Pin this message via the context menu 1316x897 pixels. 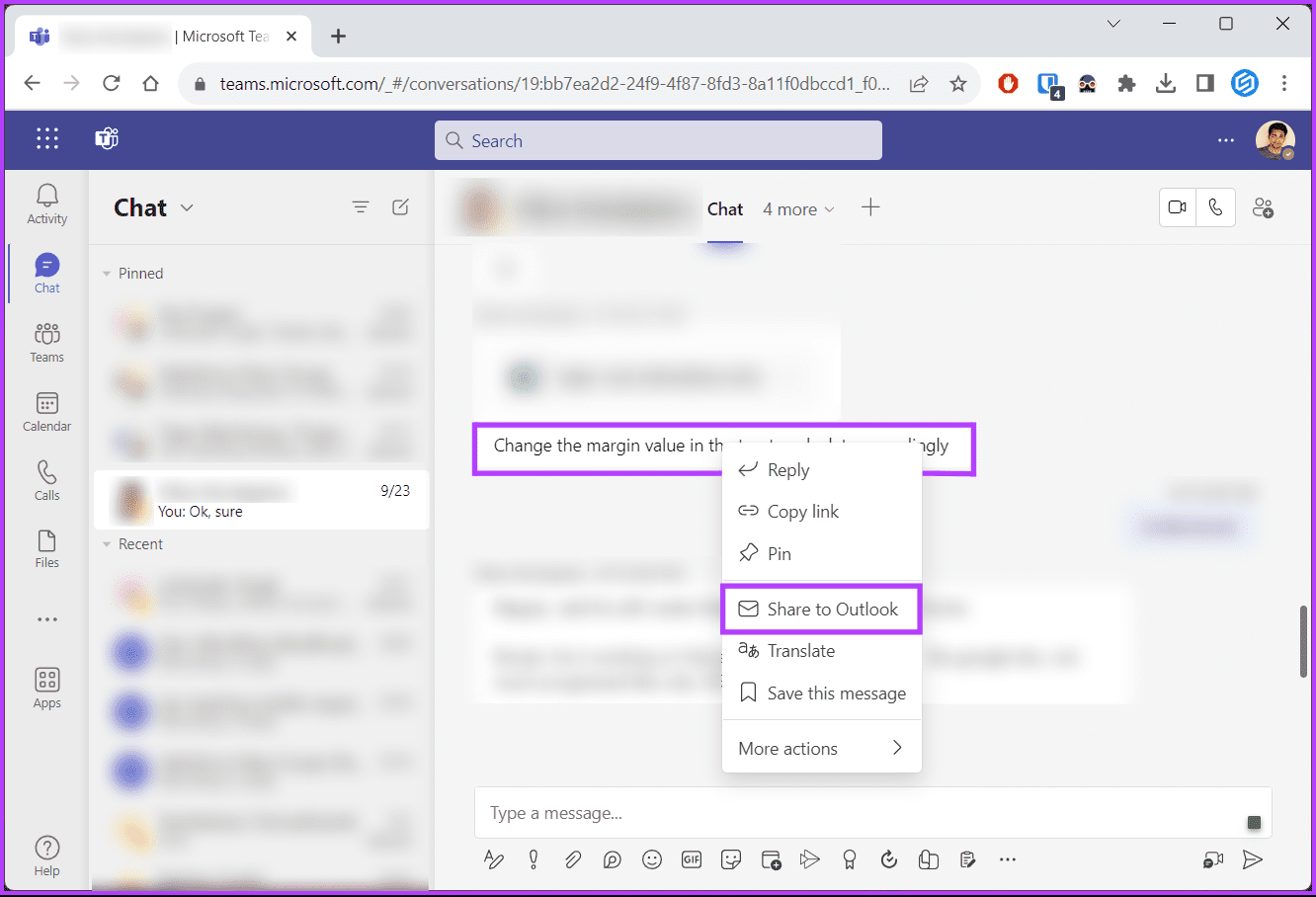click(778, 553)
